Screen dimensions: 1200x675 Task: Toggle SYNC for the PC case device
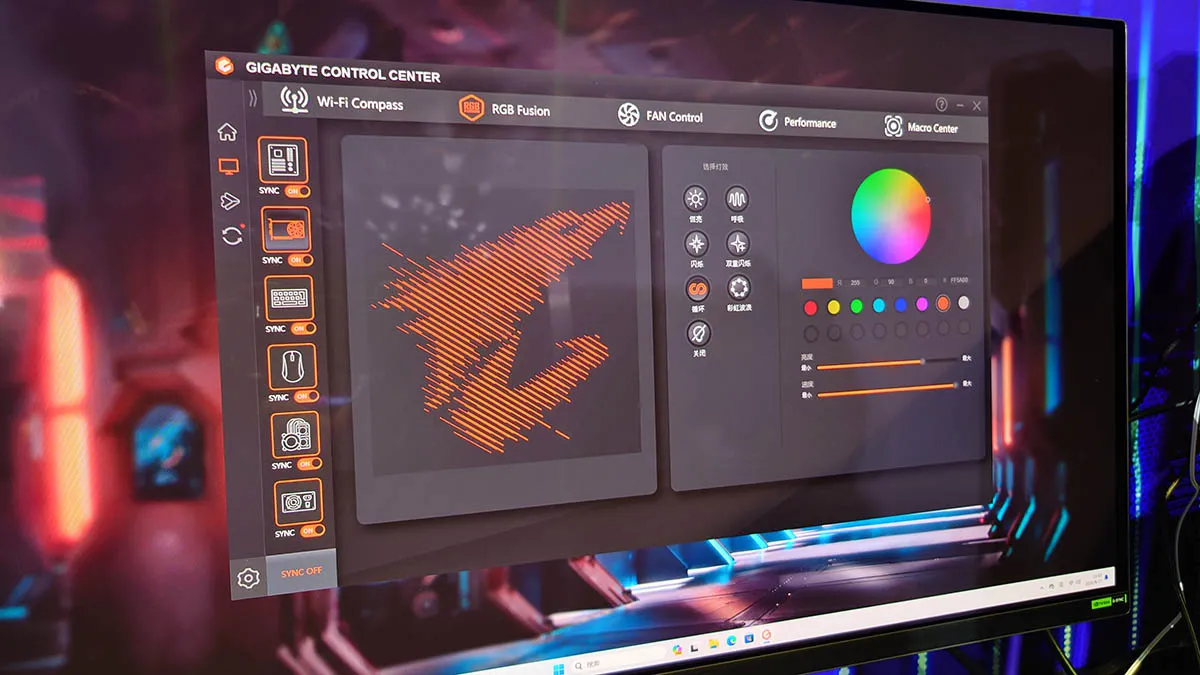point(310,465)
